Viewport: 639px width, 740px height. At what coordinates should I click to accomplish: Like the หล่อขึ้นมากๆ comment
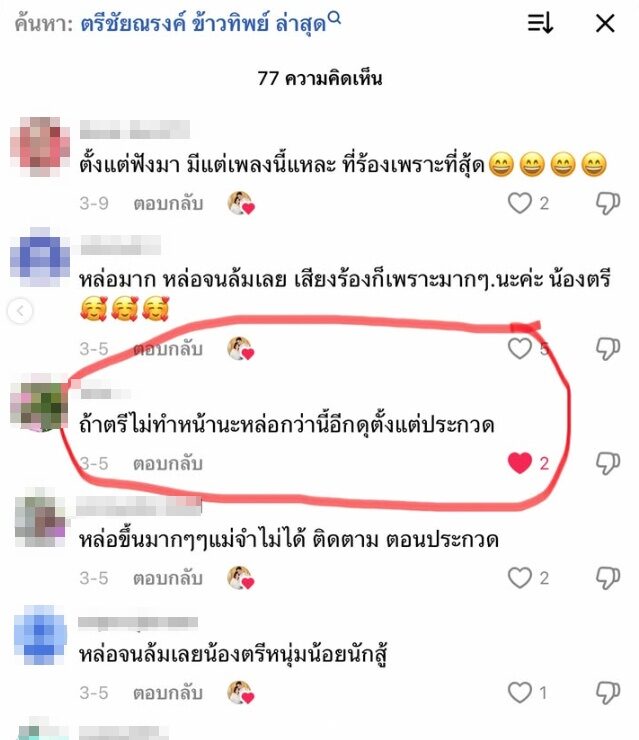click(520, 578)
